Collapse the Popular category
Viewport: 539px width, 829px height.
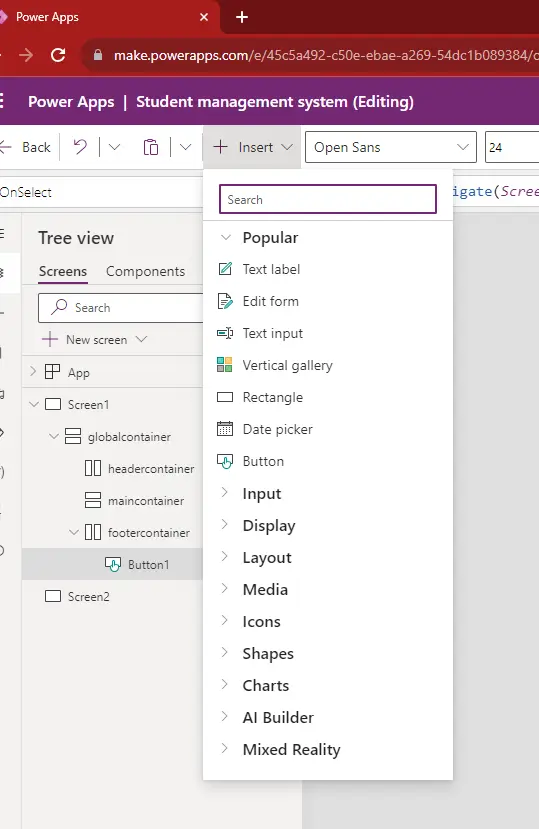point(226,237)
